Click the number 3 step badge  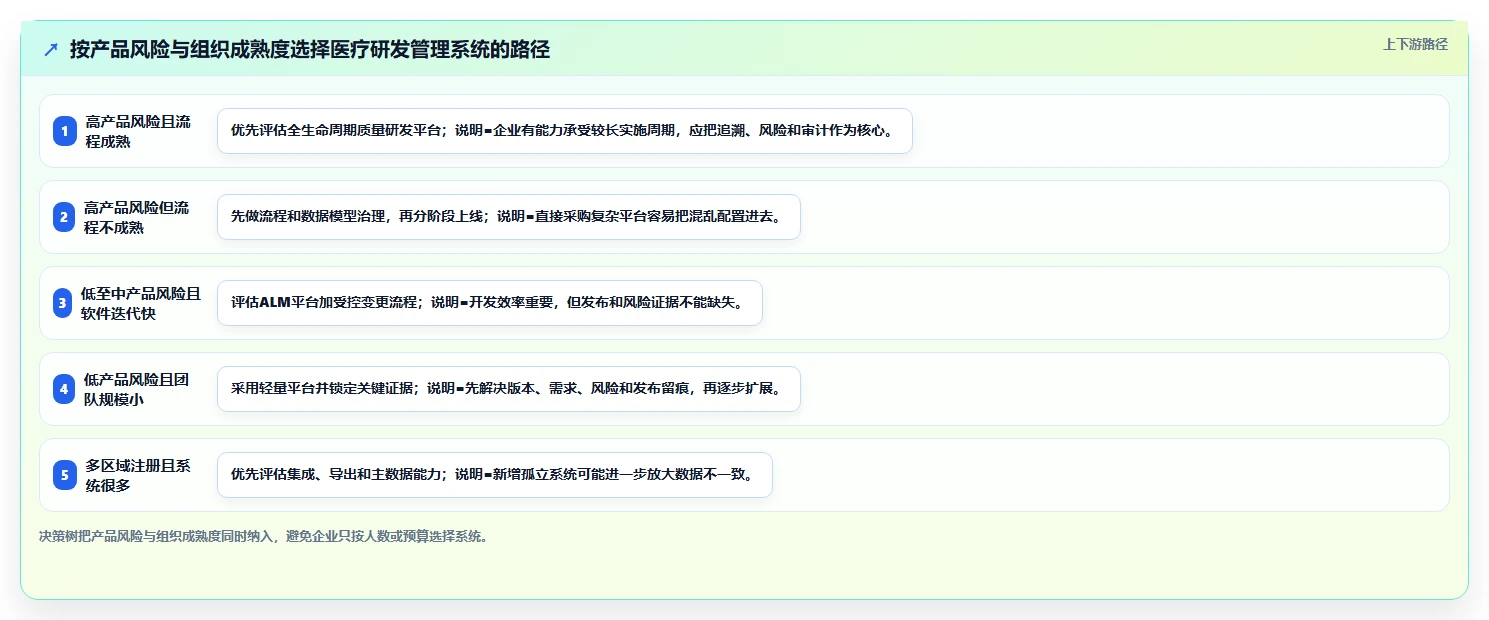pyautogui.click(x=63, y=303)
